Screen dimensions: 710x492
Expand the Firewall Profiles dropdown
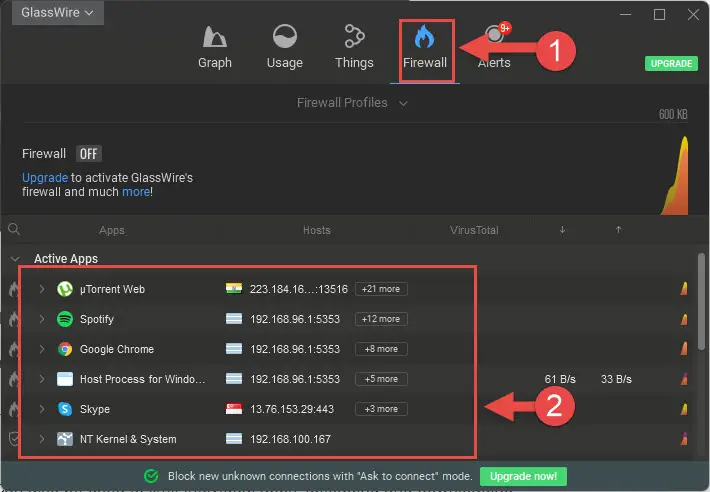point(352,103)
